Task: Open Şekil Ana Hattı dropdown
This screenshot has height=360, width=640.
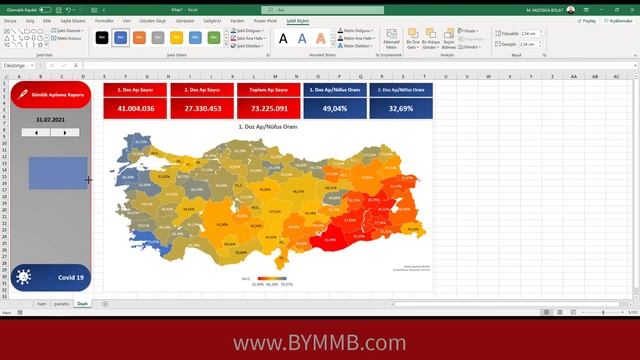Action: (x=248, y=38)
